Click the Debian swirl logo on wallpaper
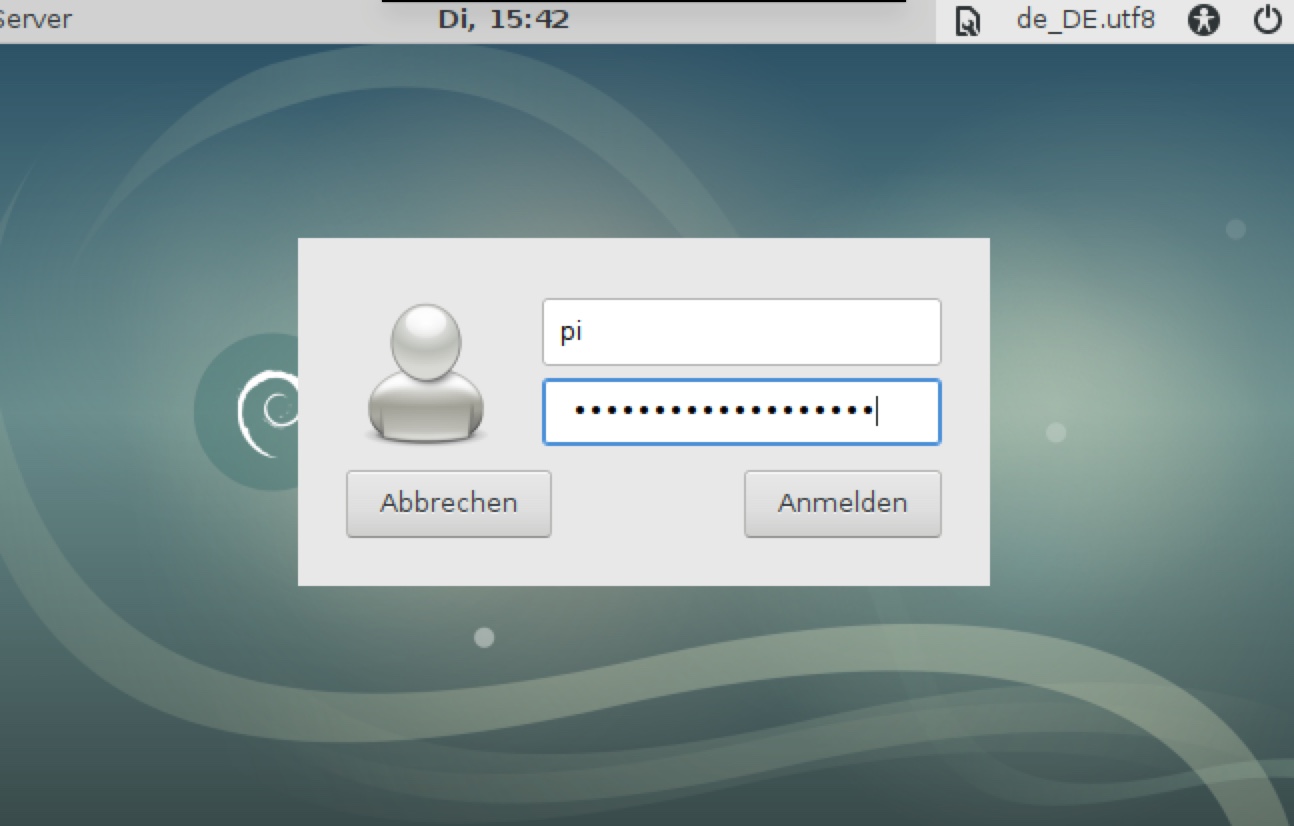This screenshot has height=826, width=1294. (266, 412)
